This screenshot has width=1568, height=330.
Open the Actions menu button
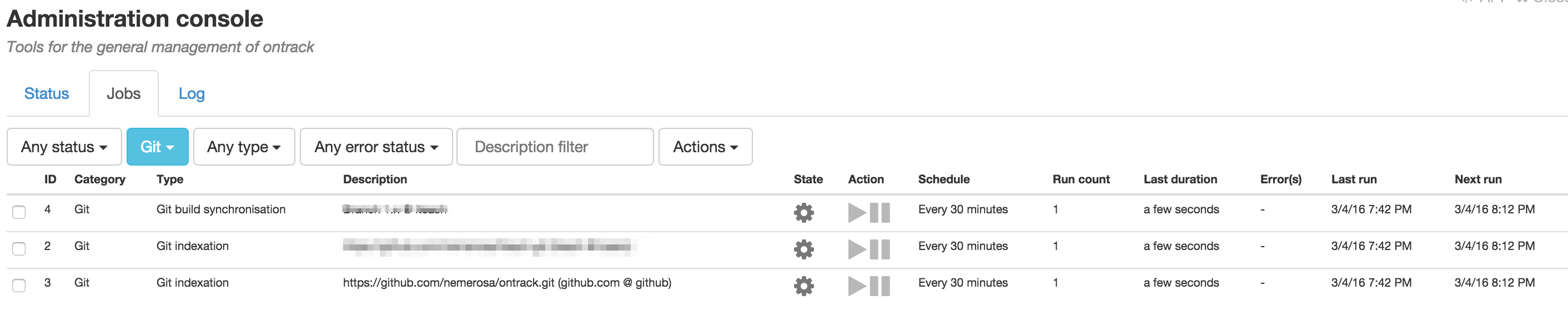pyautogui.click(x=705, y=147)
